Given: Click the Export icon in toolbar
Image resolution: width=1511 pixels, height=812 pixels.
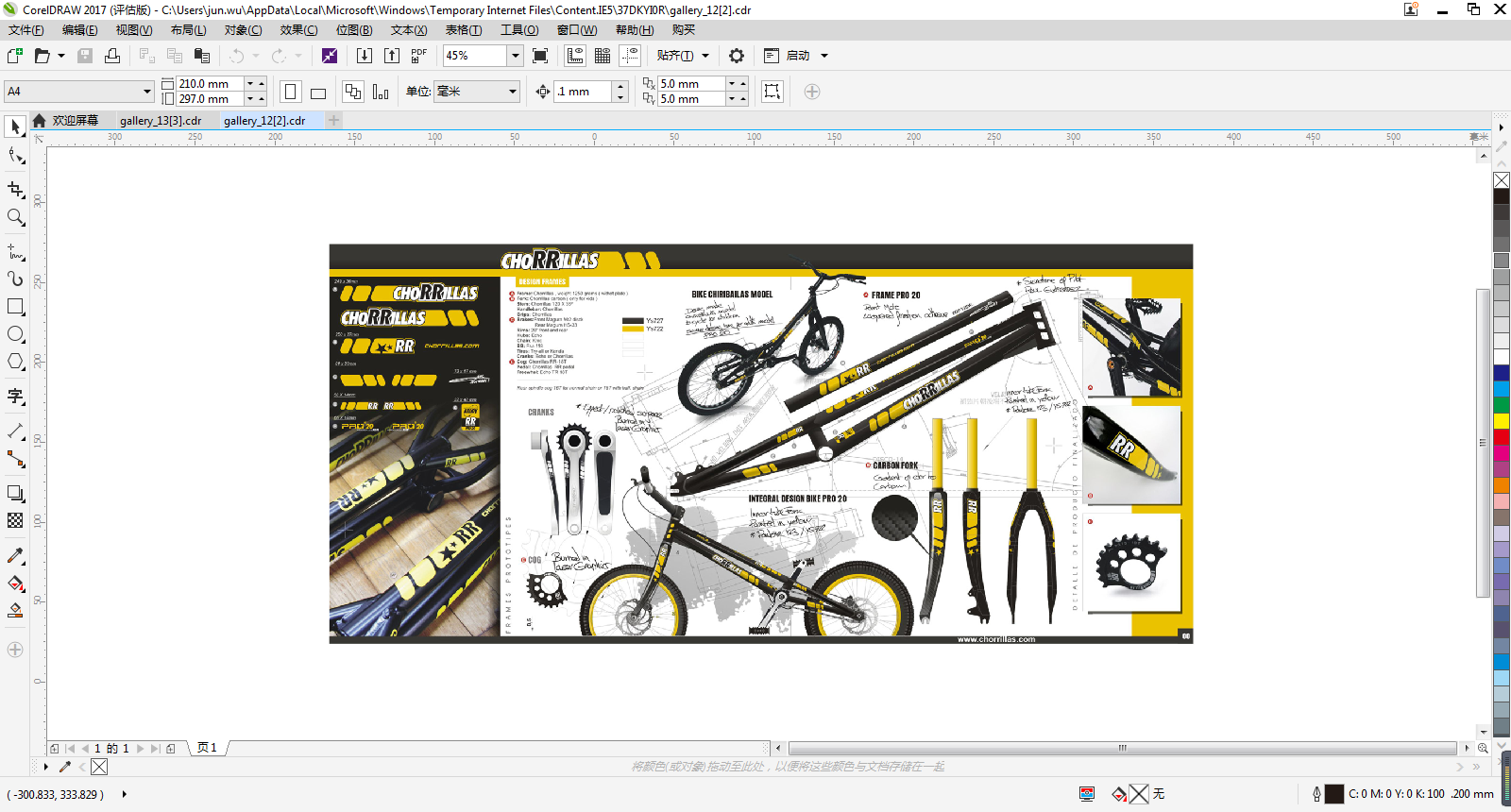Looking at the screenshot, I should tap(392, 56).
